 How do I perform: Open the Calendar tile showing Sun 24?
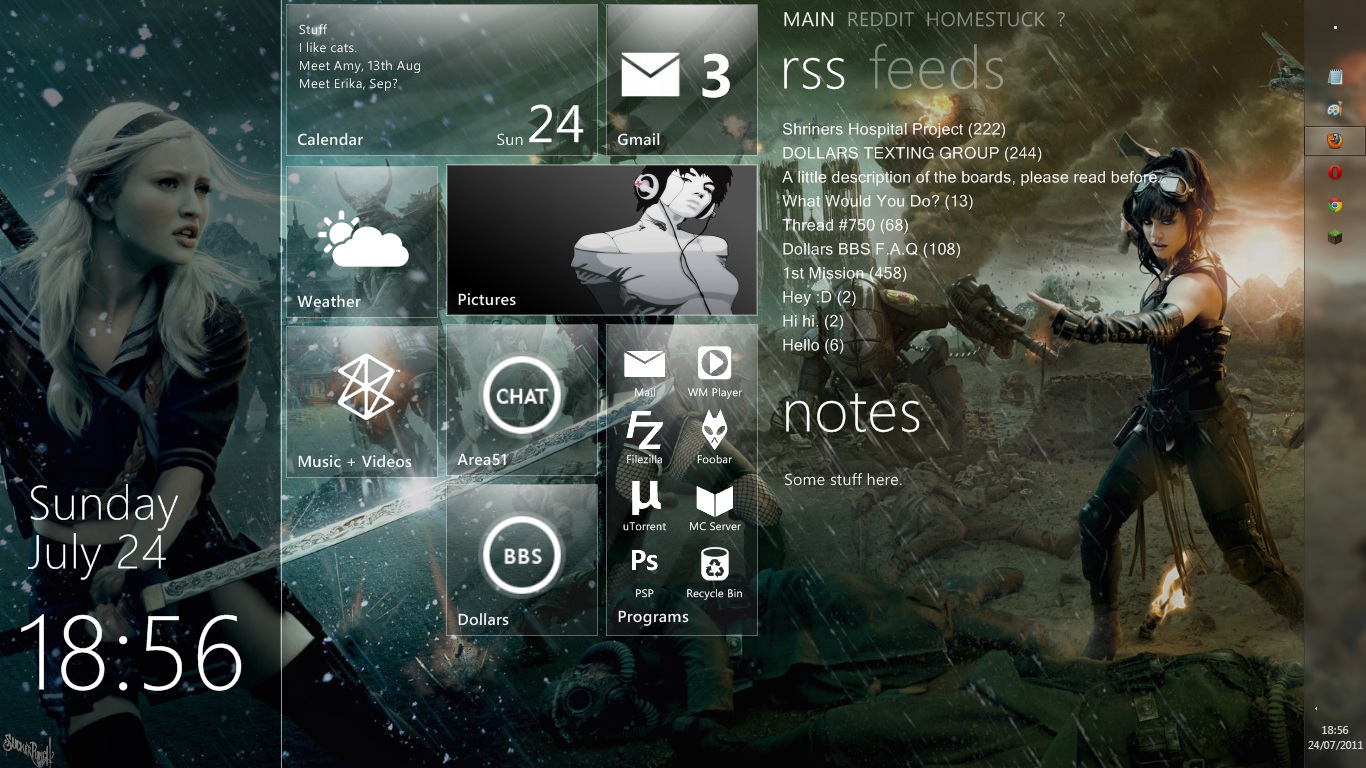click(442, 80)
